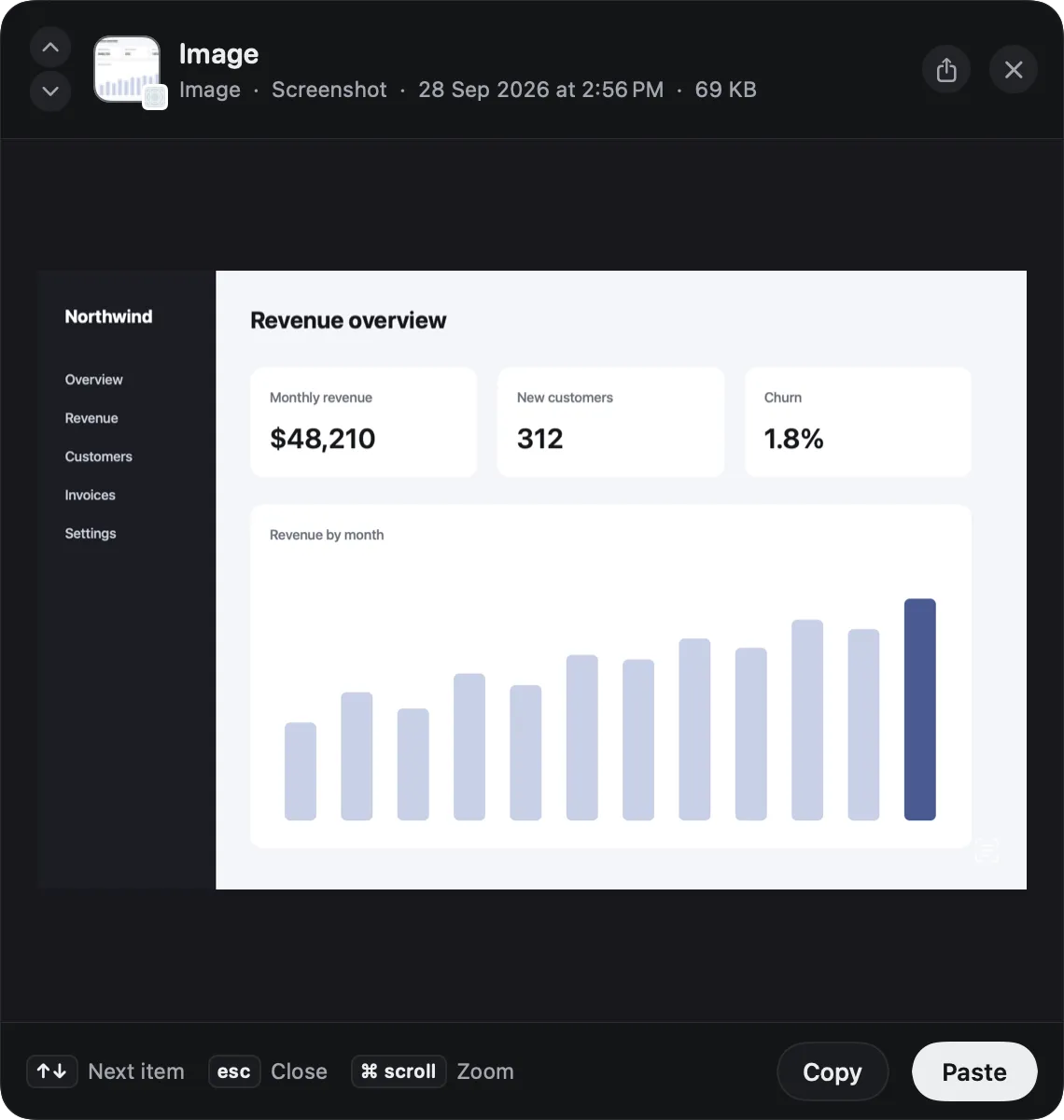Click the 28 Sep 2026 at 2:56 PM timestamp
The width and height of the screenshot is (1064, 1120).
pyautogui.click(x=540, y=90)
